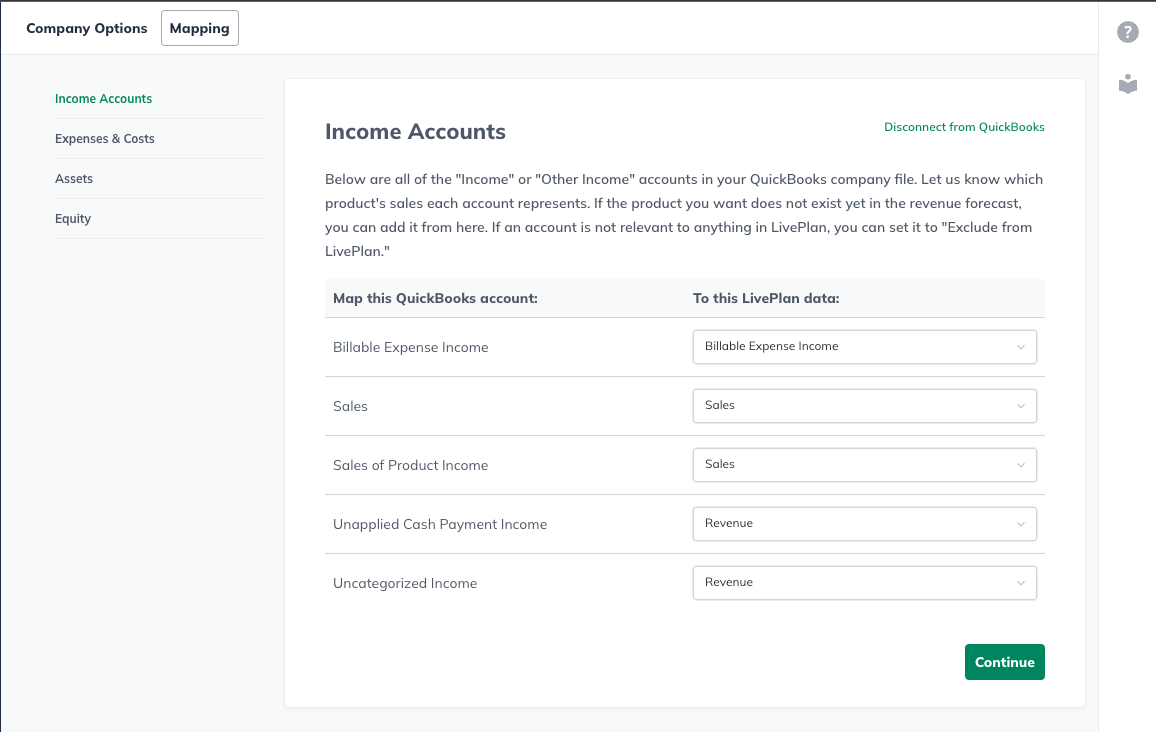This screenshot has height=732, width=1156.
Task: Click the Billable Expense Income account label
Action: click(411, 347)
